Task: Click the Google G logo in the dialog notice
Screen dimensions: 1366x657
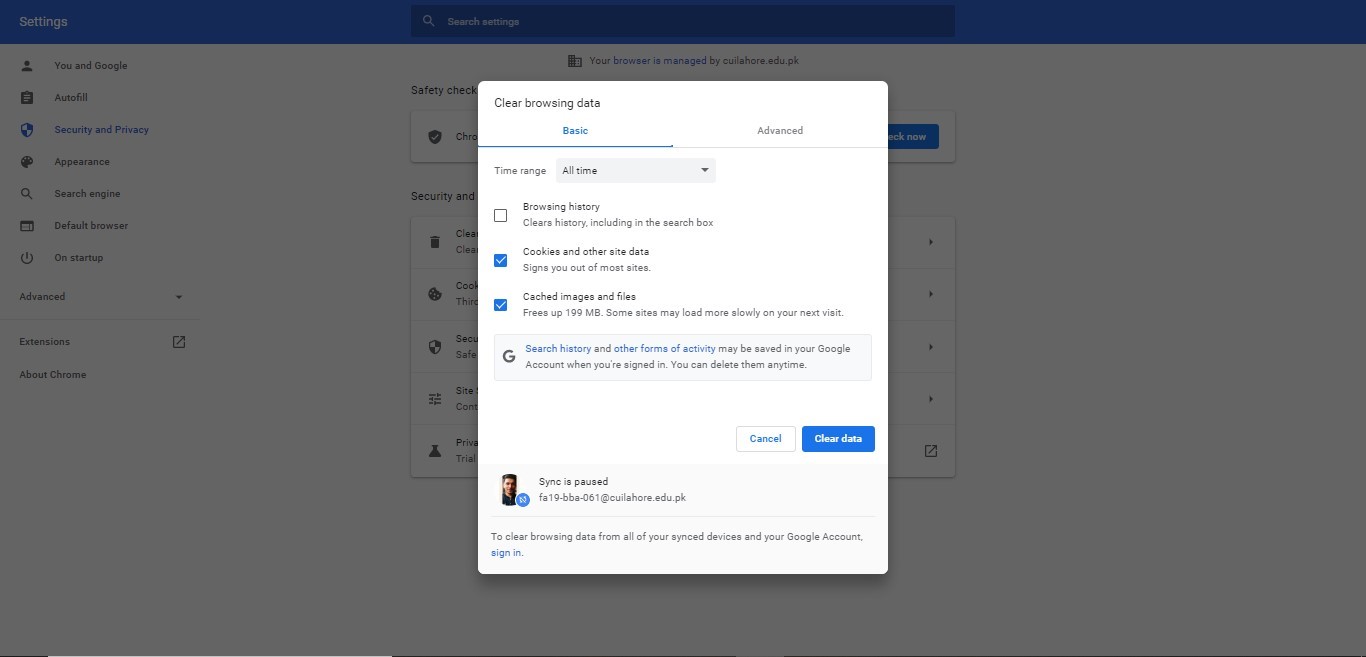Action: 509,357
